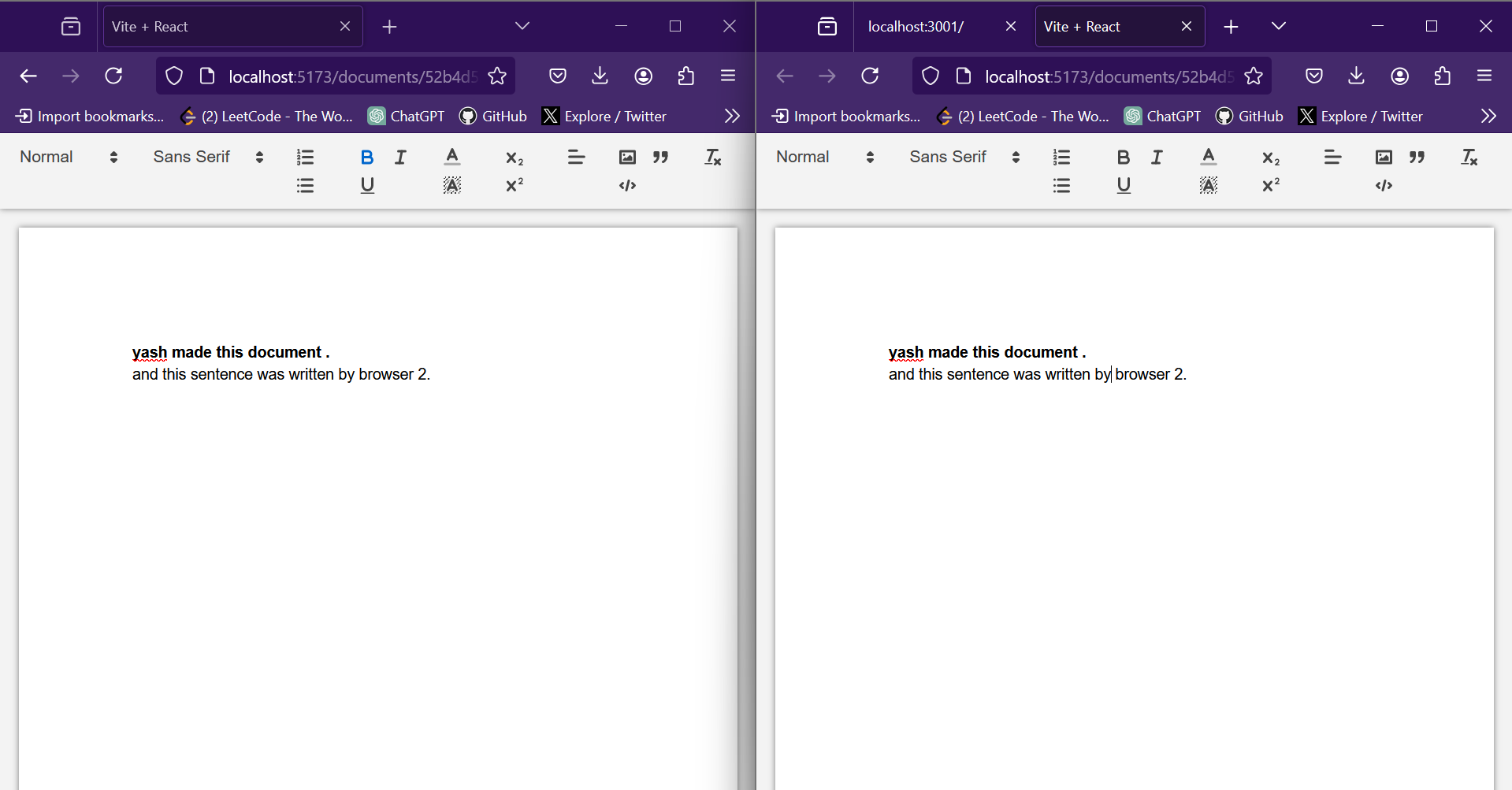Image resolution: width=1512 pixels, height=790 pixels.
Task: Open the Firefox application menu in the left window
Action: tap(727, 76)
